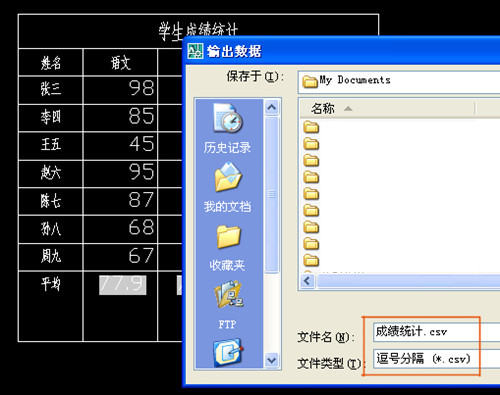This screenshot has height=395, width=500.
Task: Select the sixth folder in the file list
Action: pyautogui.click(x=311, y=210)
